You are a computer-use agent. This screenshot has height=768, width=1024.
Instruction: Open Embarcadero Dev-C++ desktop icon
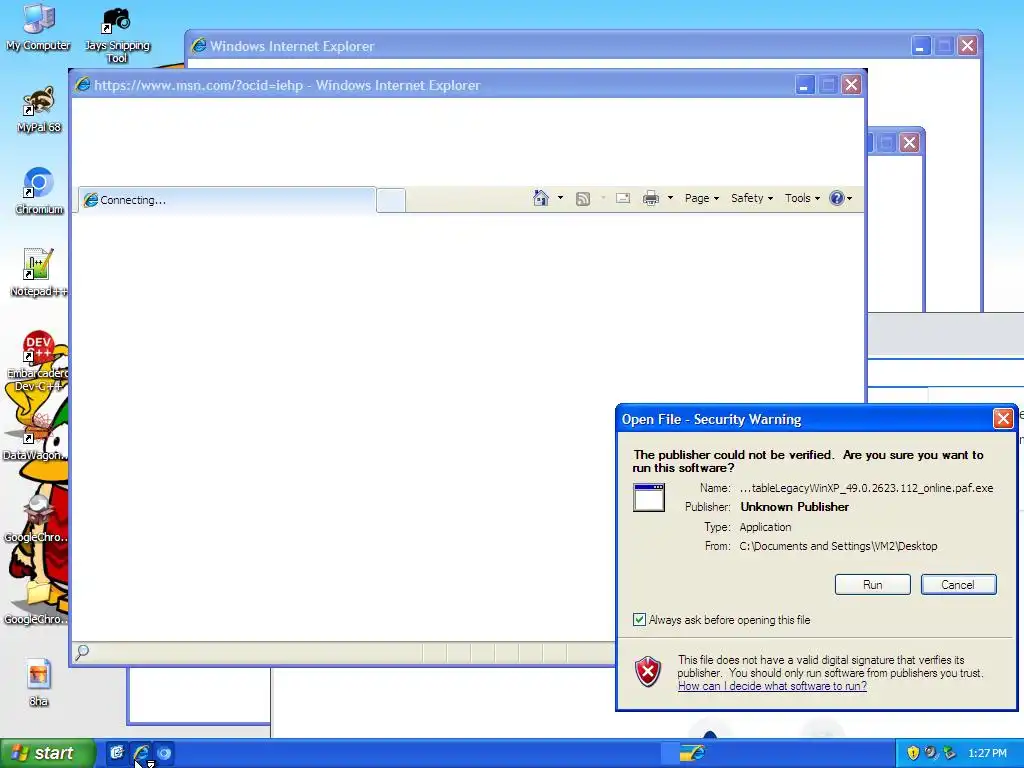[x=38, y=361]
